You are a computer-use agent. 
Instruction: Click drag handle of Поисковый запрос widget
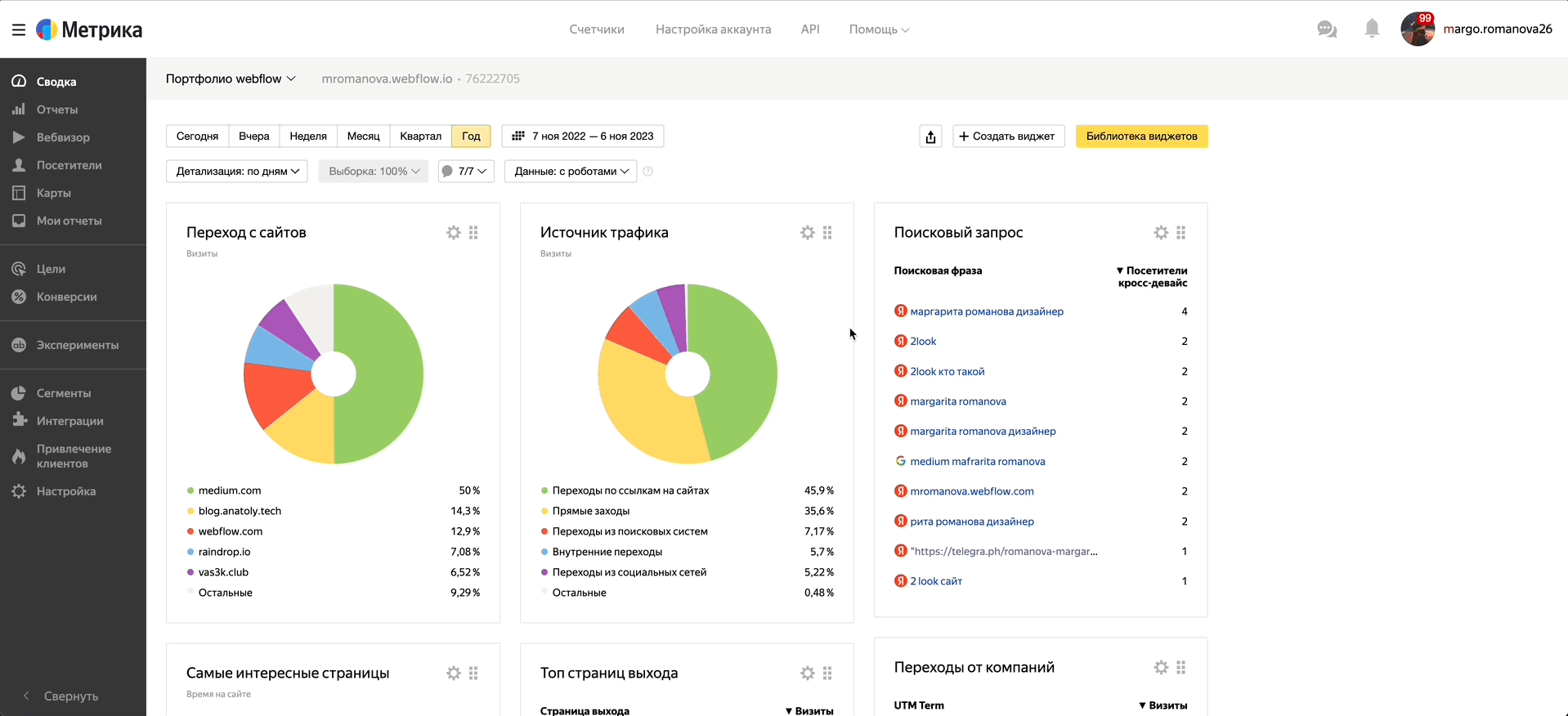(1181, 233)
